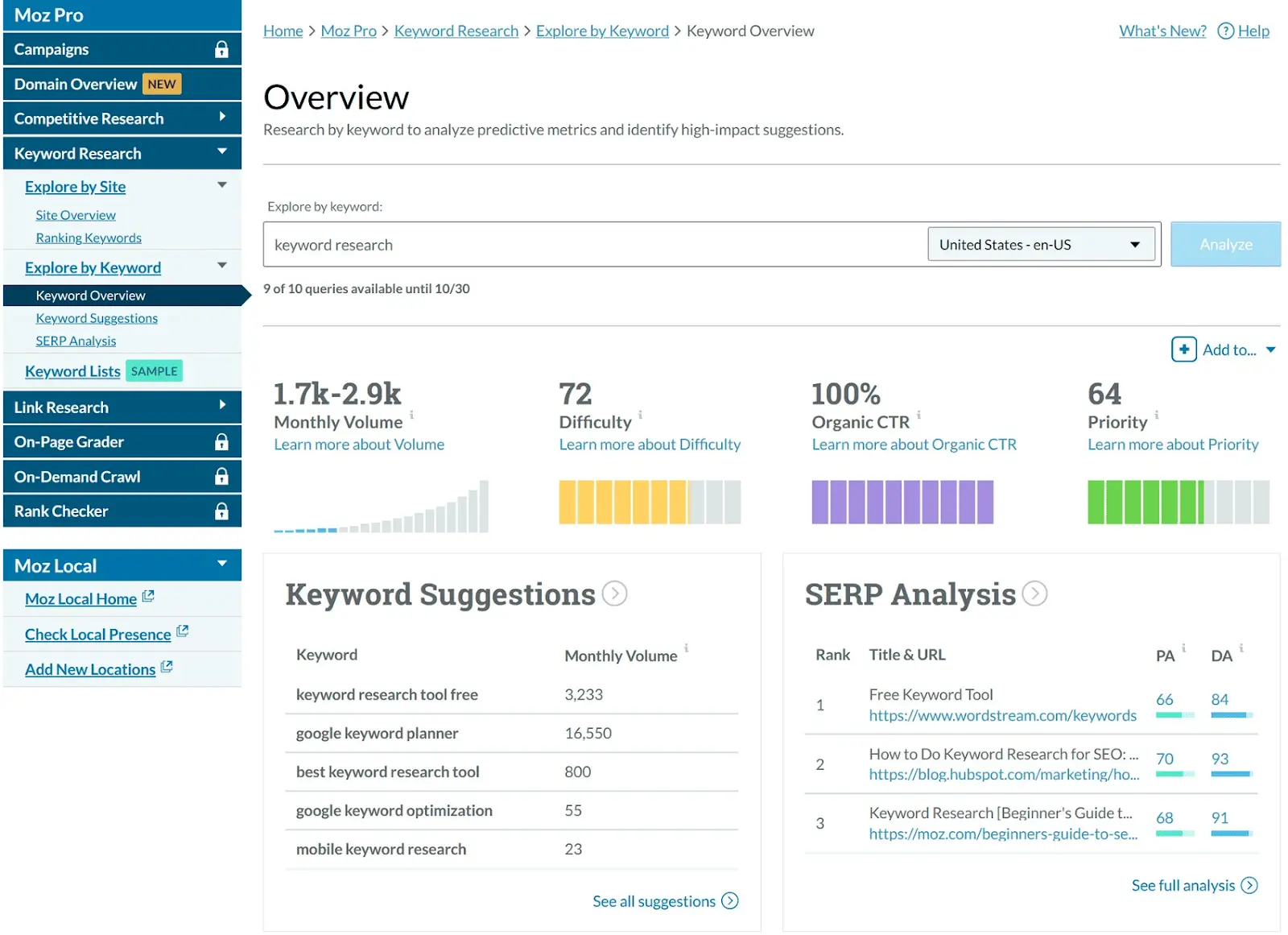Image resolution: width=1288 pixels, height=935 pixels.
Task: Expand the Link Research section
Action: [x=223, y=407]
